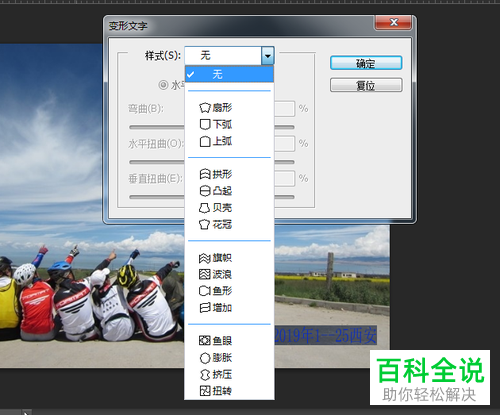Choose 鱼形 text warp option
The image size is (500, 415).
click(x=229, y=291)
